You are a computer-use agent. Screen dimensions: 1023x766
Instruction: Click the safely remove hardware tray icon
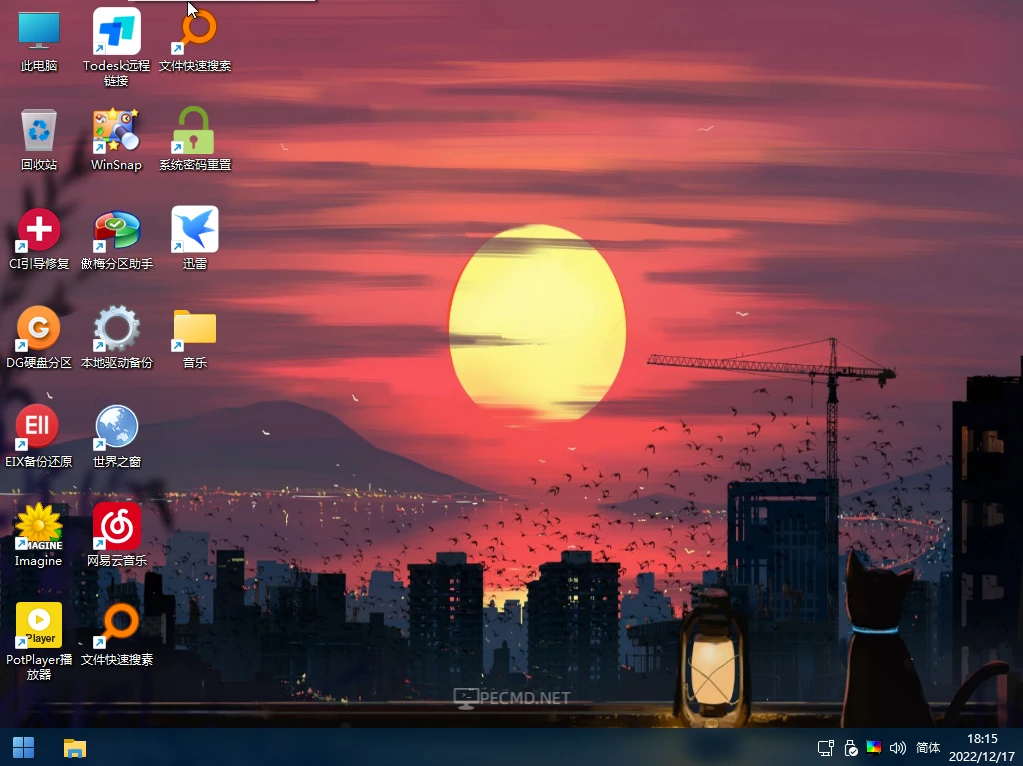tap(851, 748)
